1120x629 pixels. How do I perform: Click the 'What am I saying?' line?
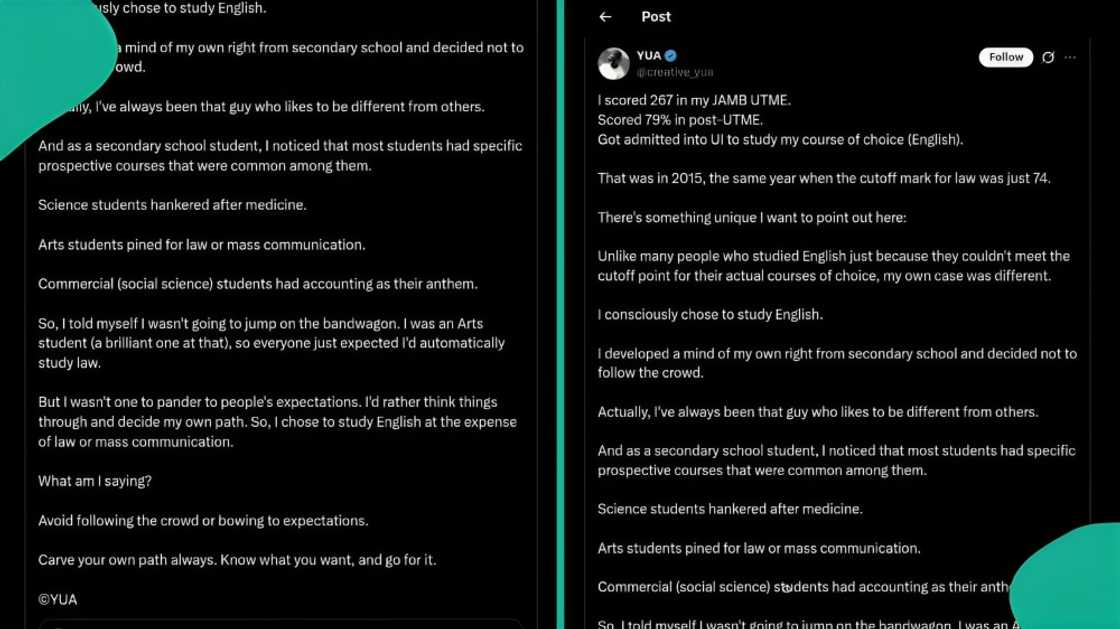pos(95,481)
